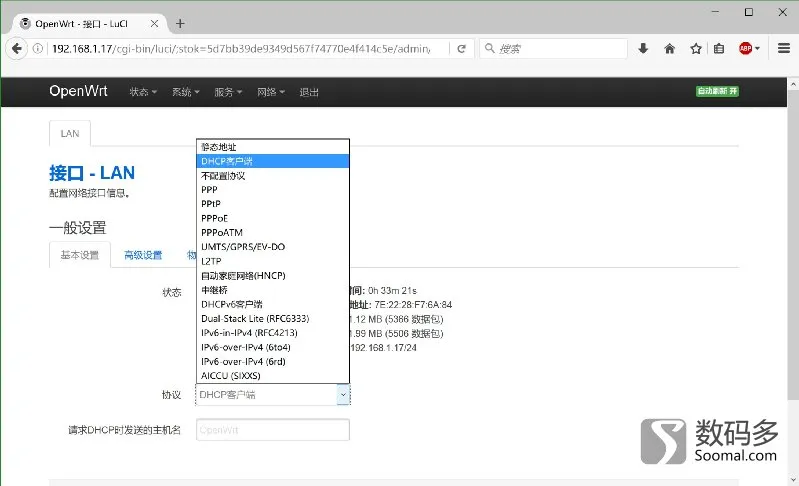Select IPv6-in-IPv4 (RFC4213) option
This screenshot has width=799, height=486.
(x=273, y=333)
